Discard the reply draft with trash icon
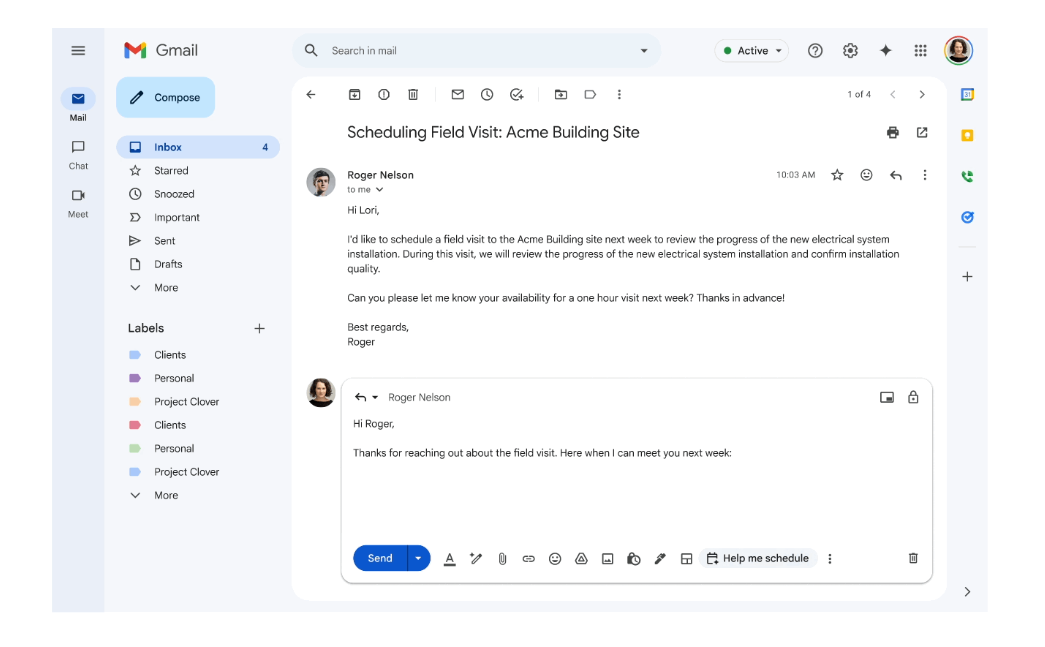The height and width of the screenshot is (647, 1045). pyautogui.click(x=912, y=558)
